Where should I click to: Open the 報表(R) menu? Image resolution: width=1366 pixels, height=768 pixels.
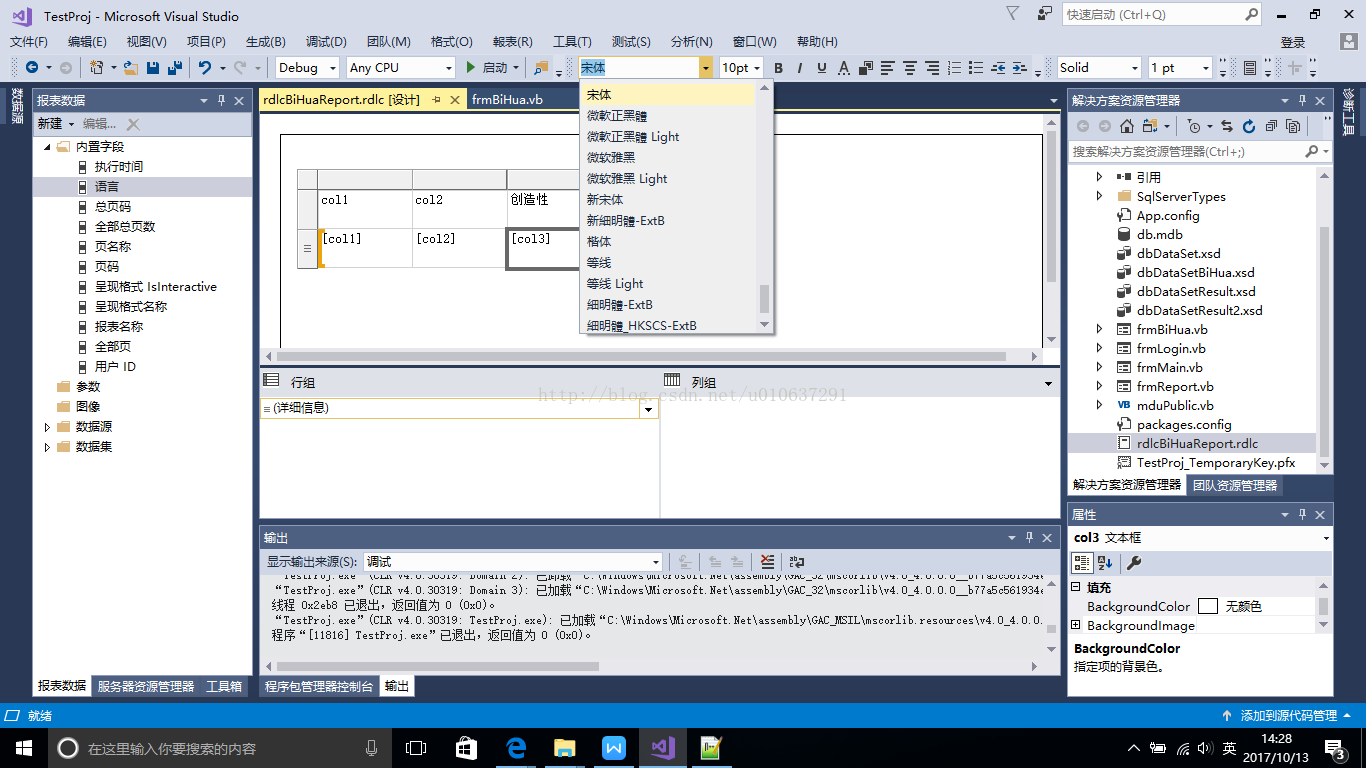pos(512,42)
